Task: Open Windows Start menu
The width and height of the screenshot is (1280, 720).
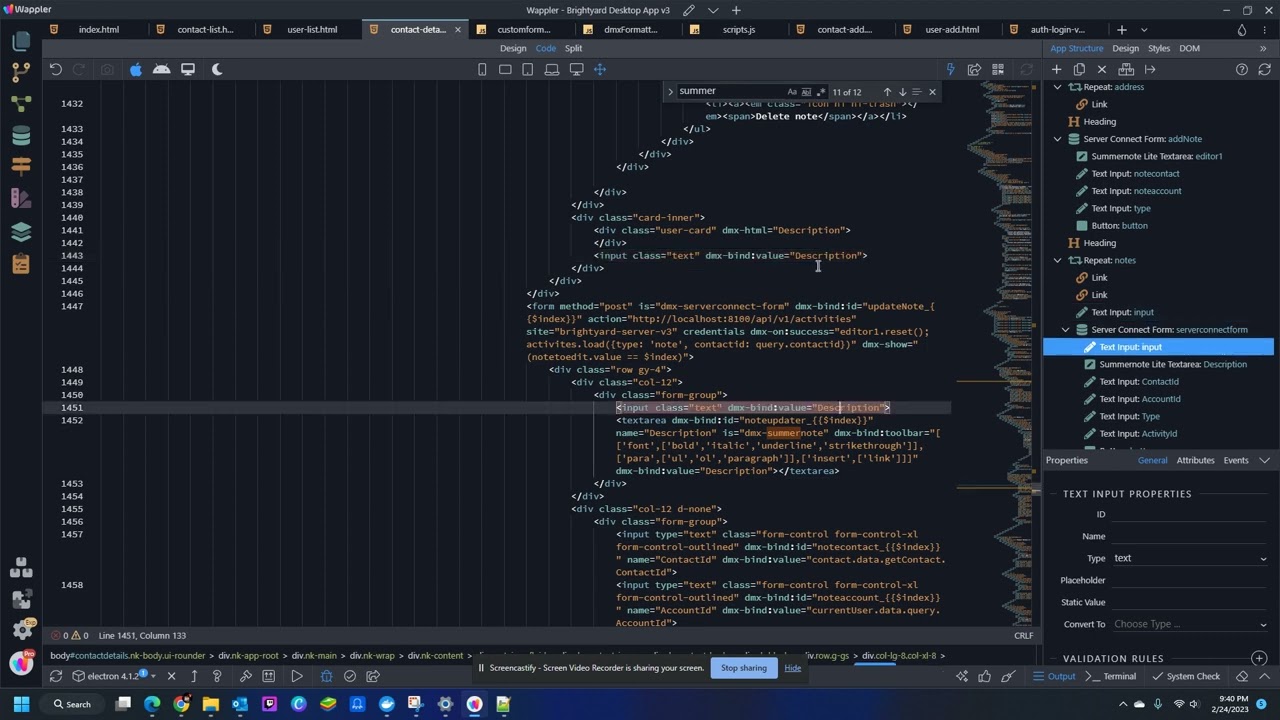Action: point(21,704)
